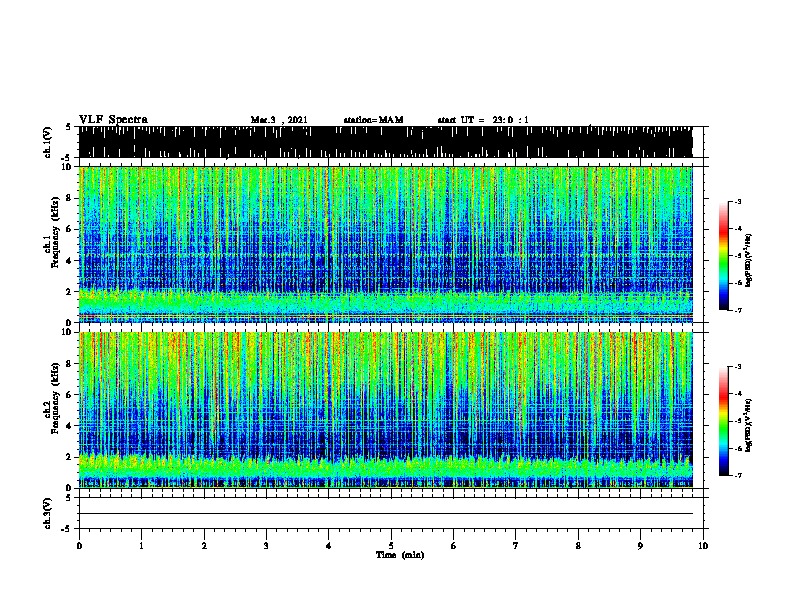Click time axis tick label "3"
The height and width of the screenshot is (612, 792).
tap(266, 546)
